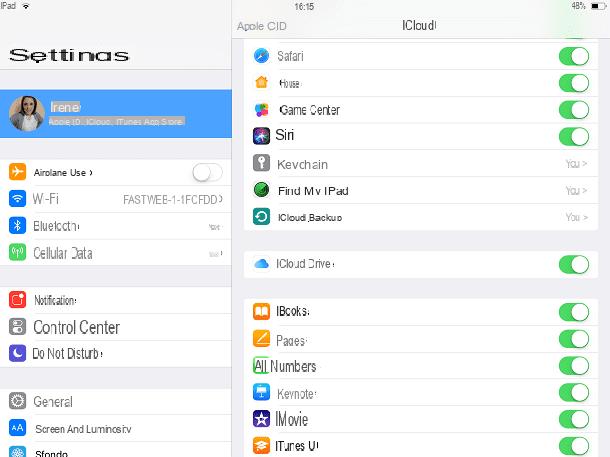Tap the iTunes U icon

point(261,446)
